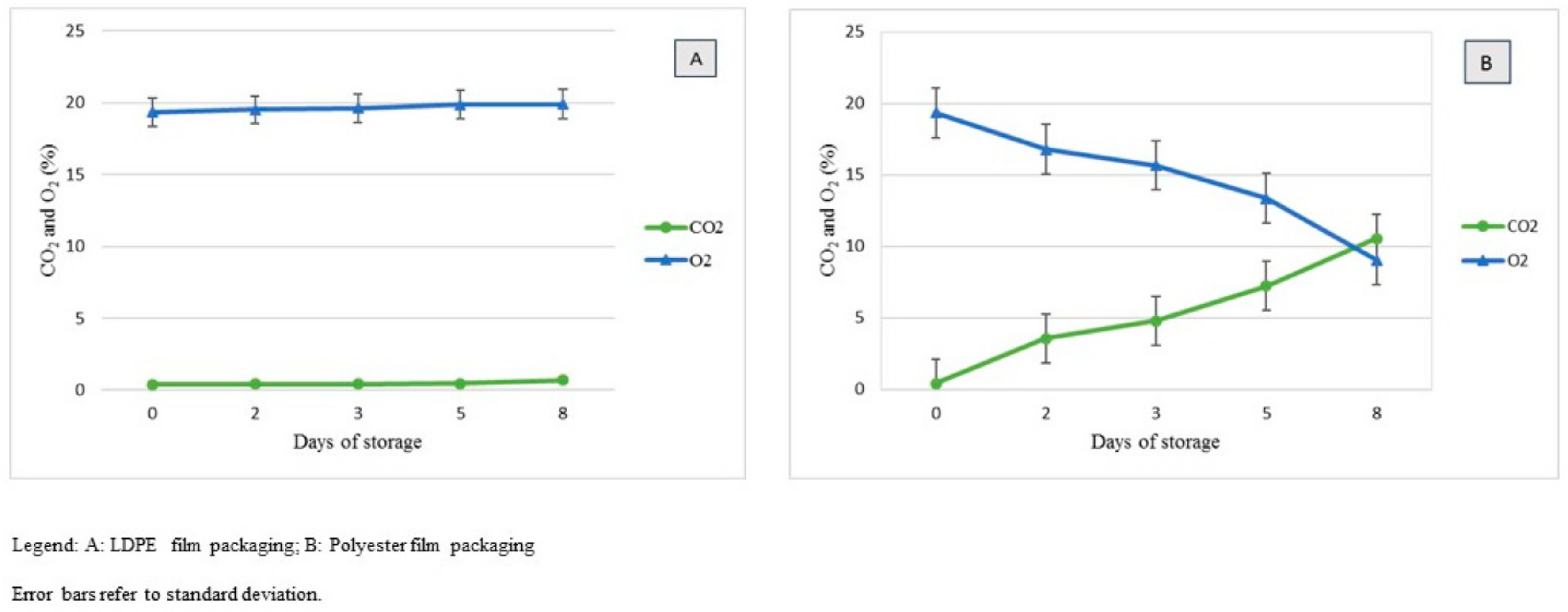The image size is (1568, 612).
Task: Select the O2 triangle at day 3 in chart B
Action: (1156, 165)
